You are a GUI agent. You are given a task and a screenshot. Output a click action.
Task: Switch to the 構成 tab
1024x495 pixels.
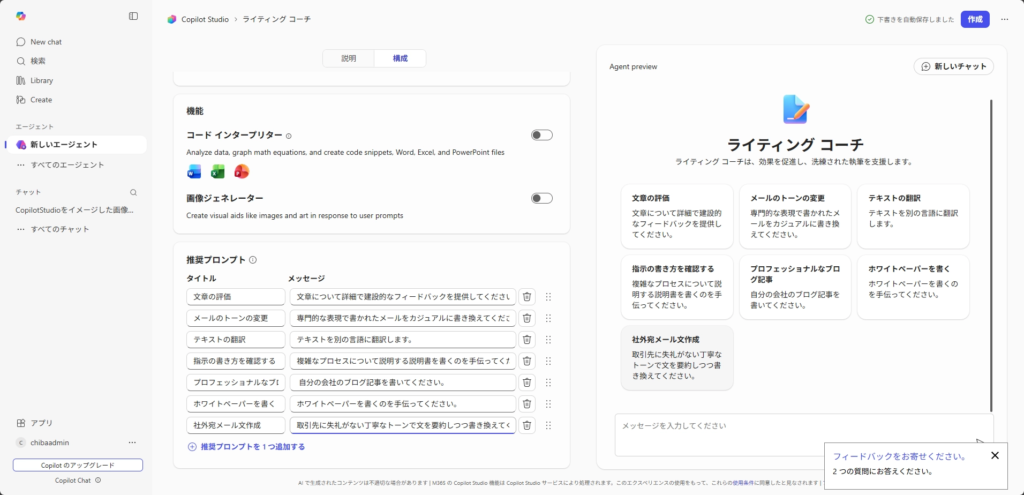pos(400,59)
